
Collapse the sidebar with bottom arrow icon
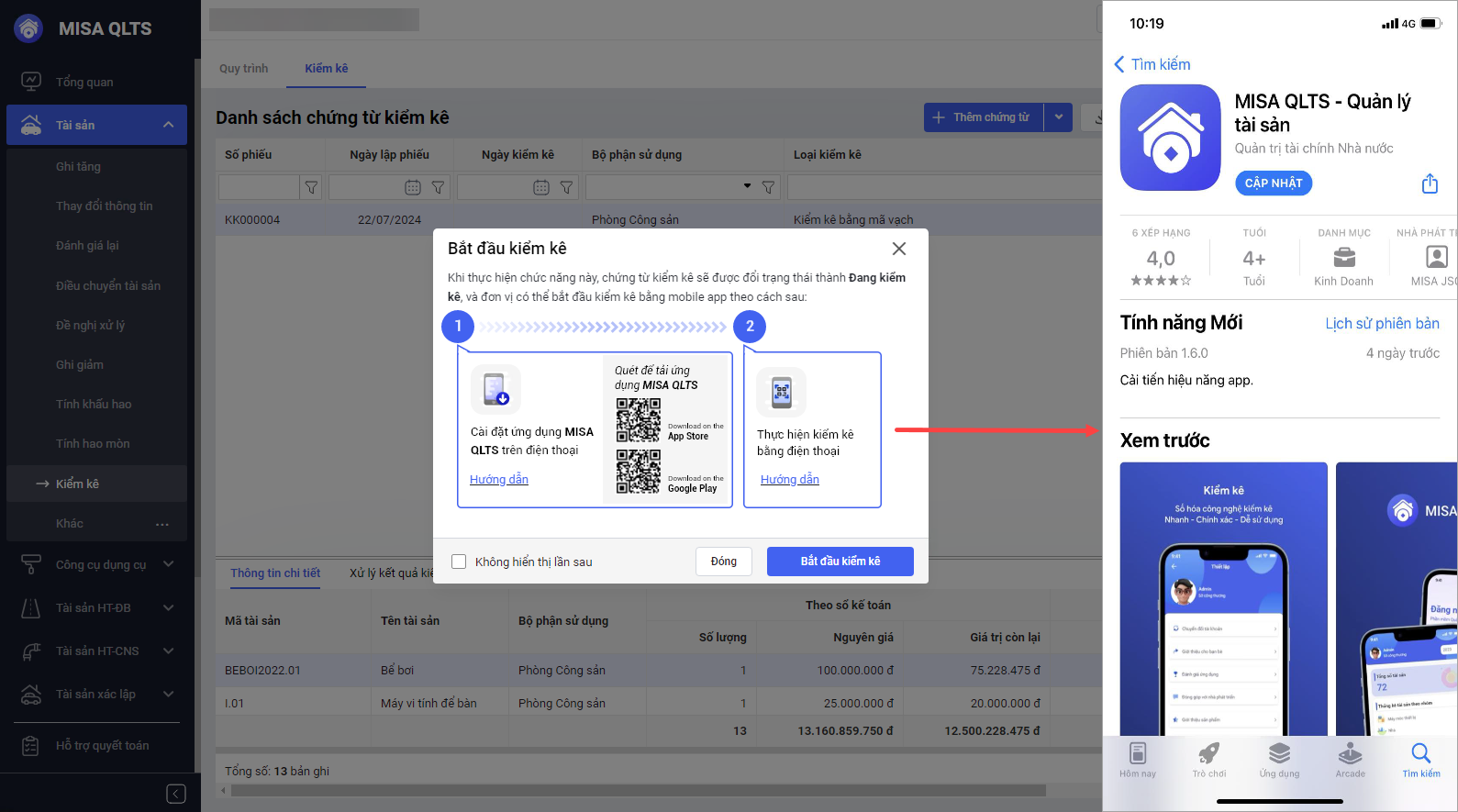(176, 794)
